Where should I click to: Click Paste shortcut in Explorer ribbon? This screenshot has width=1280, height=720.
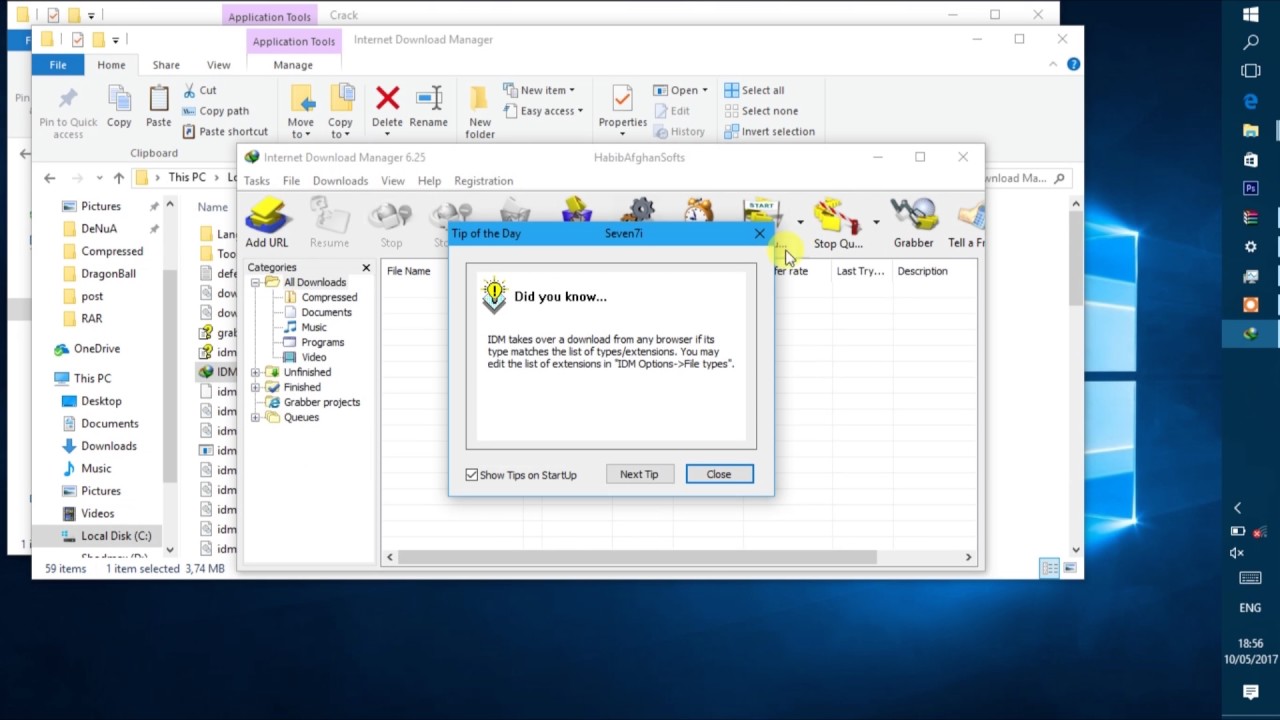225,132
